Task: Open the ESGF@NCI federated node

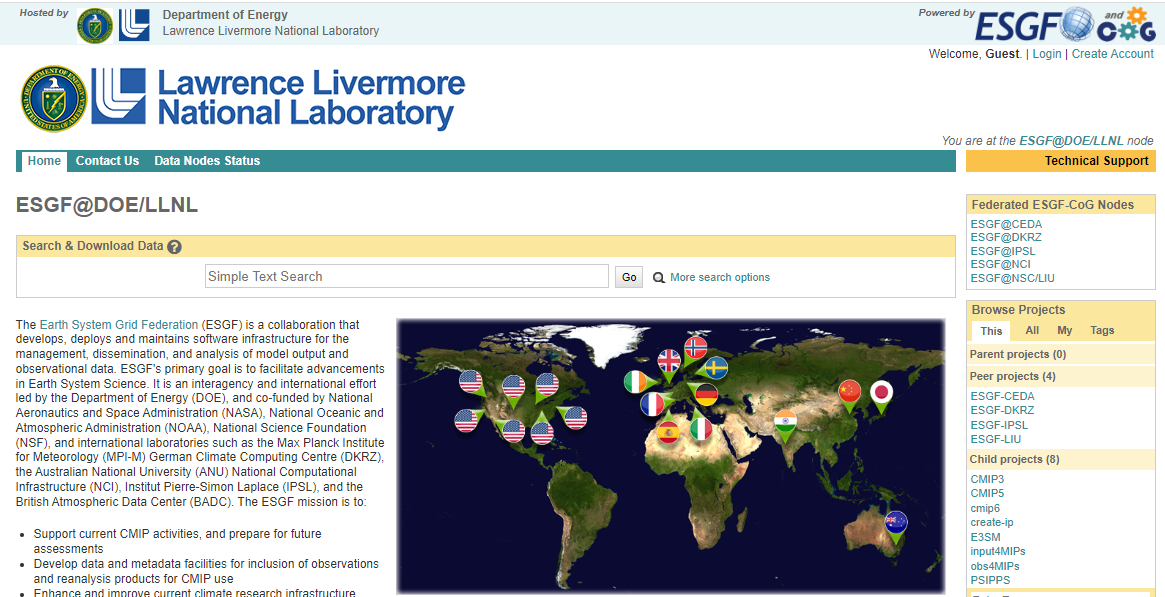Action: pos(1000,265)
